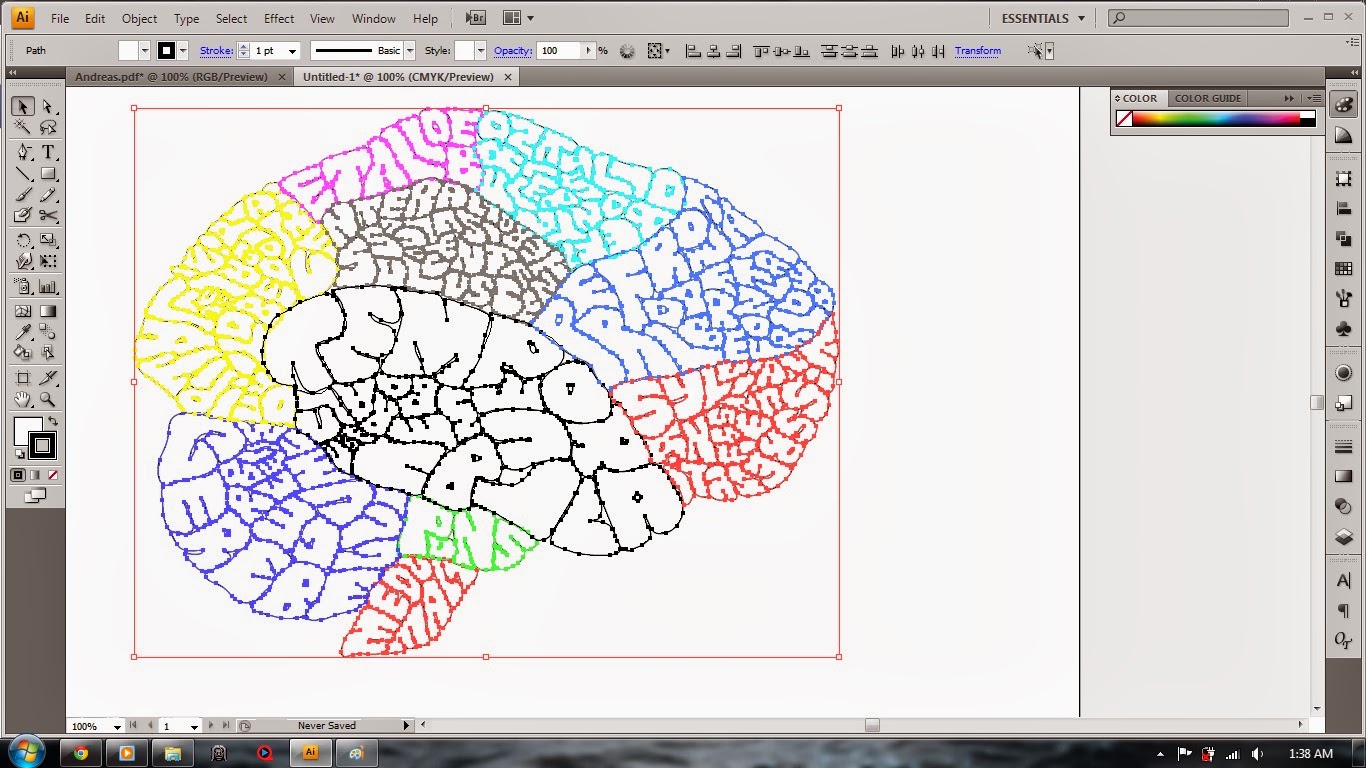The width and height of the screenshot is (1366, 768).
Task: Click the Stroke link in control bar
Action: coord(216,51)
